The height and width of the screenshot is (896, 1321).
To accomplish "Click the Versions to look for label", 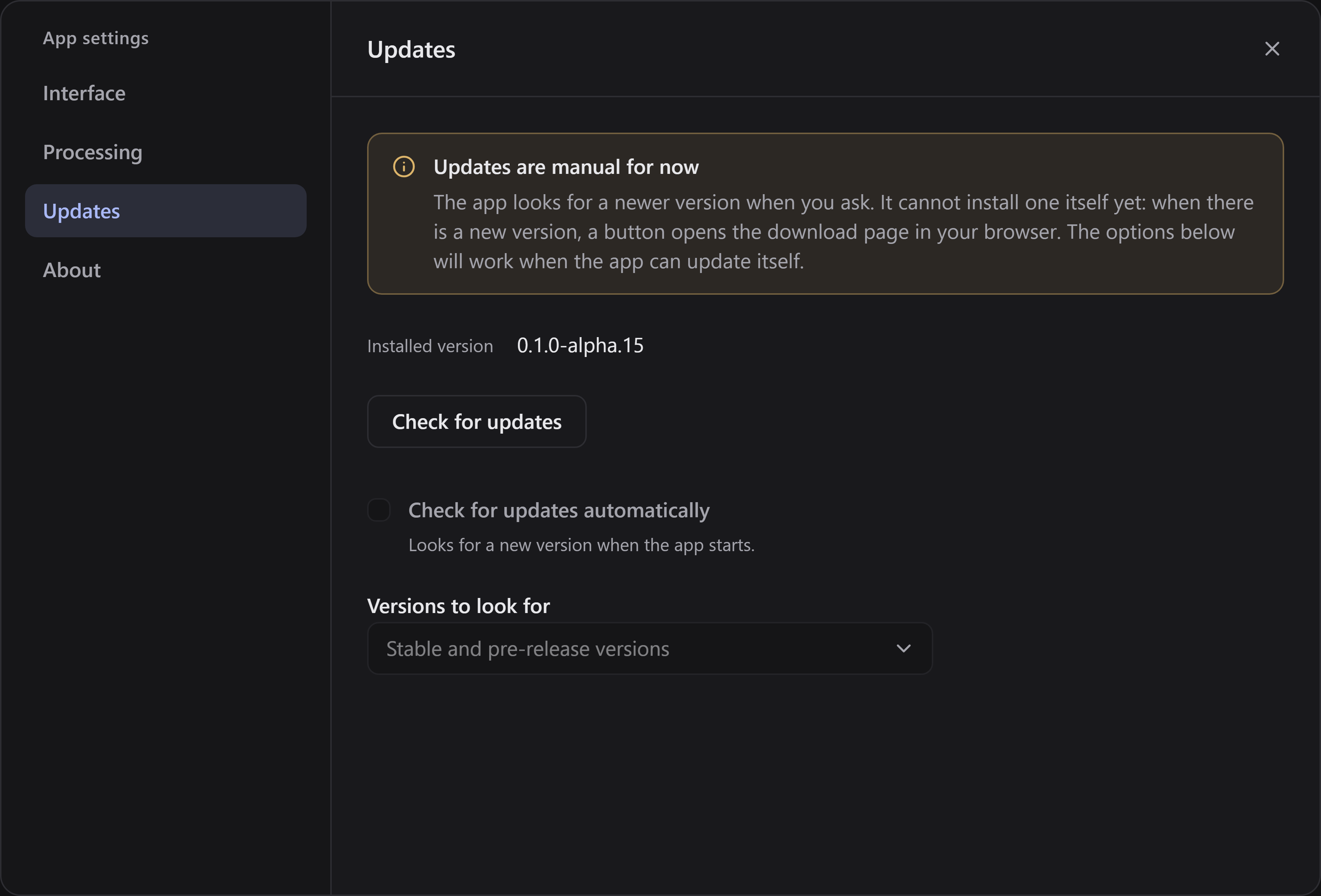I will tap(458, 606).
